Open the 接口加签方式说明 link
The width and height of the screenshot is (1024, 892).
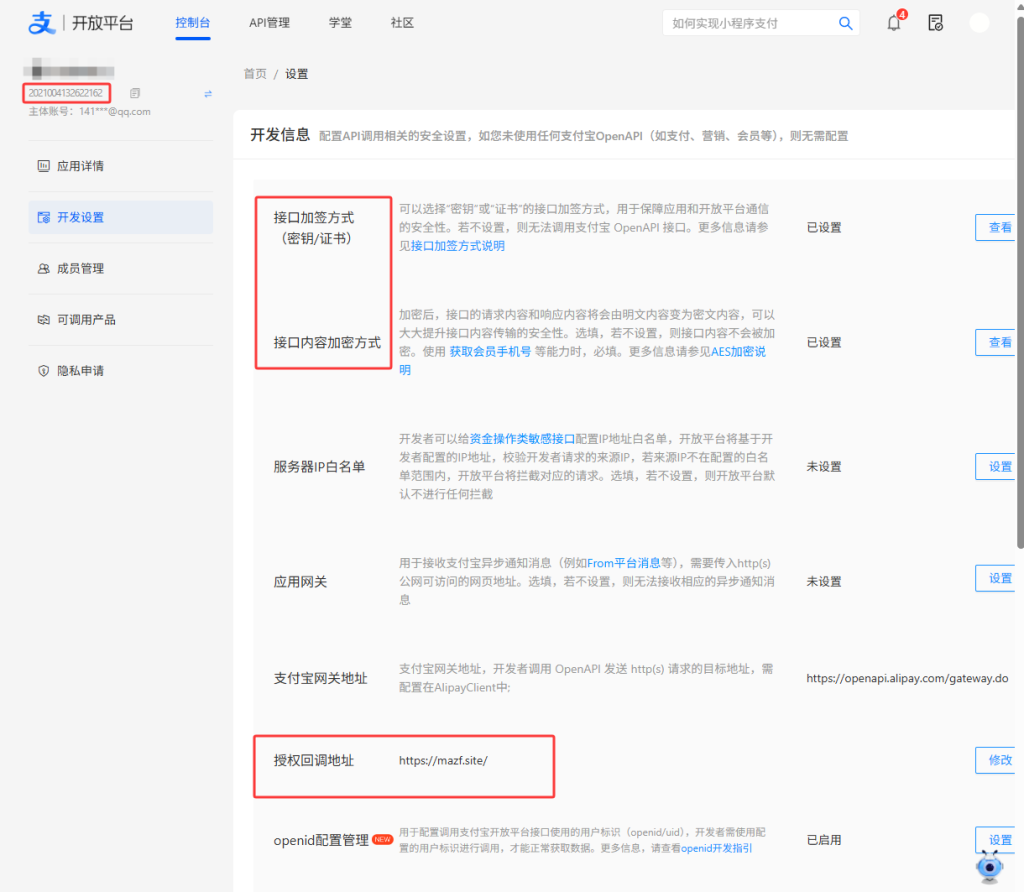[x=458, y=246]
